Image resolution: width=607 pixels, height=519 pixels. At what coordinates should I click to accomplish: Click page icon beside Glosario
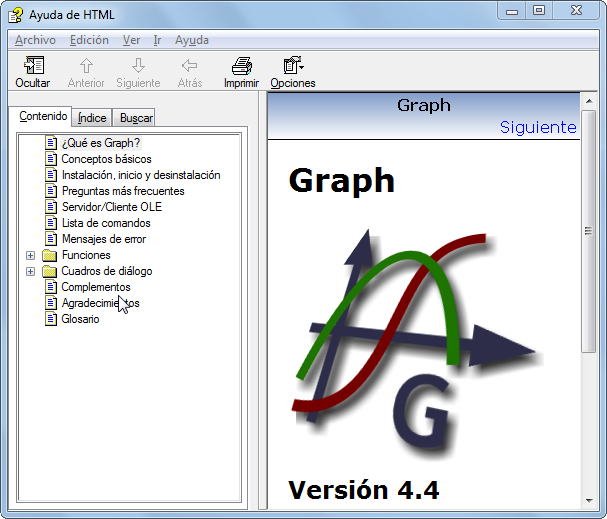pos(51,319)
